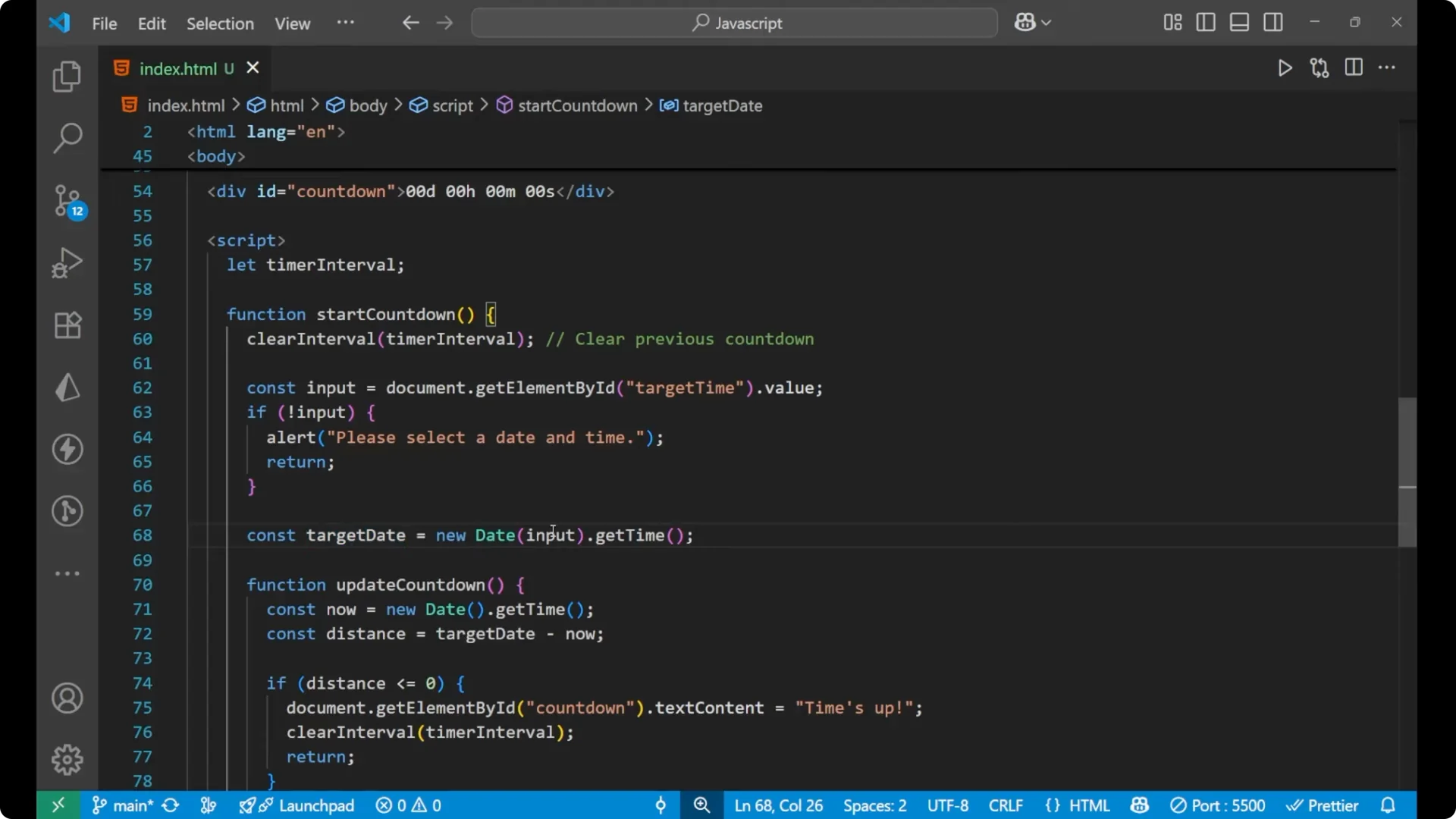1456x819 pixels.
Task: Open the accounts icon in activity bar
Action: click(x=67, y=698)
